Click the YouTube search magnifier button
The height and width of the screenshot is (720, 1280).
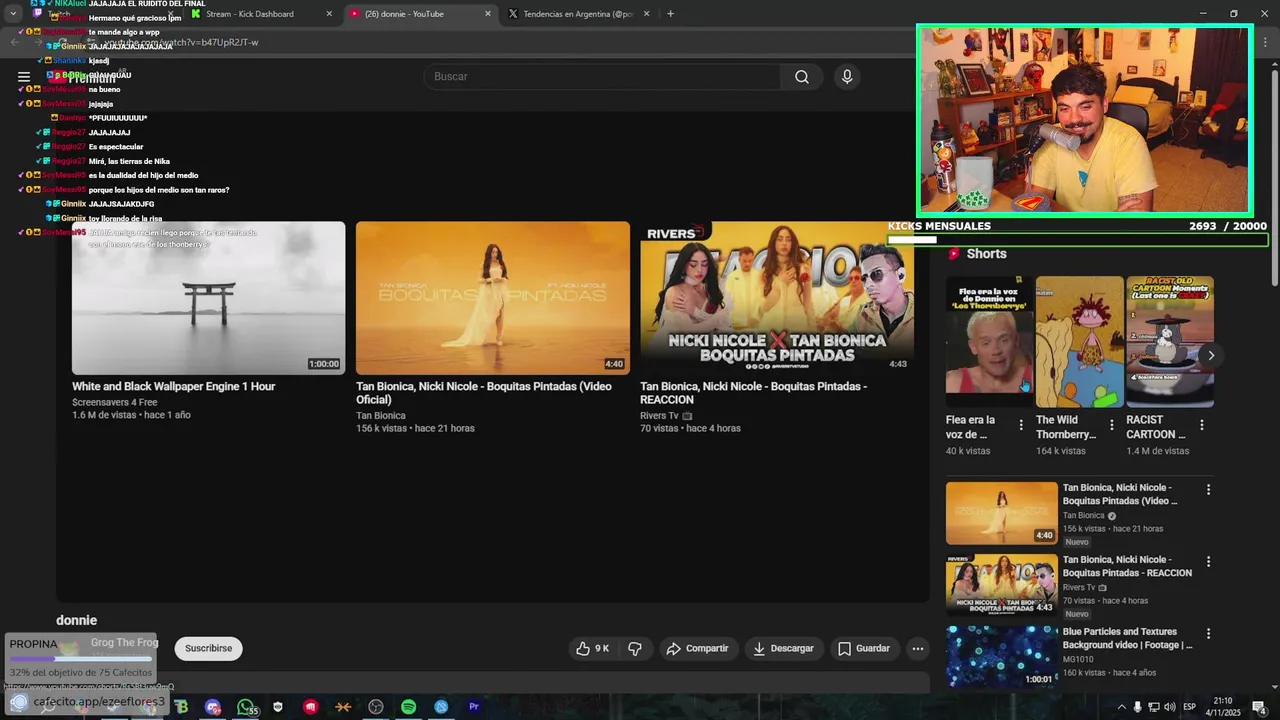tap(802, 77)
